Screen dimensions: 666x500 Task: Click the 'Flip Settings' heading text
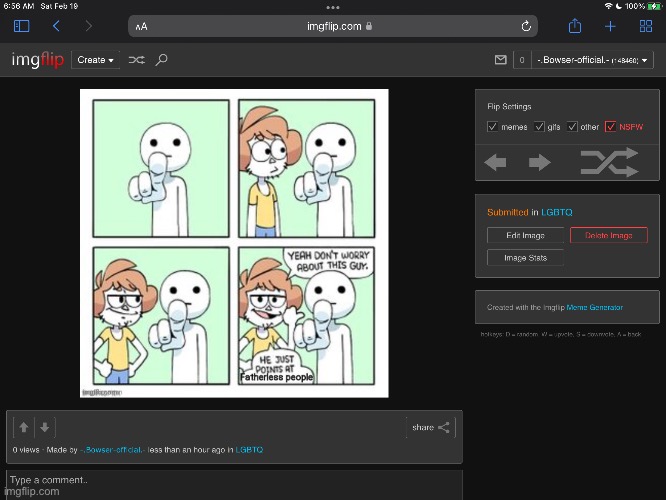pyautogui.click(x=509, y=107)
